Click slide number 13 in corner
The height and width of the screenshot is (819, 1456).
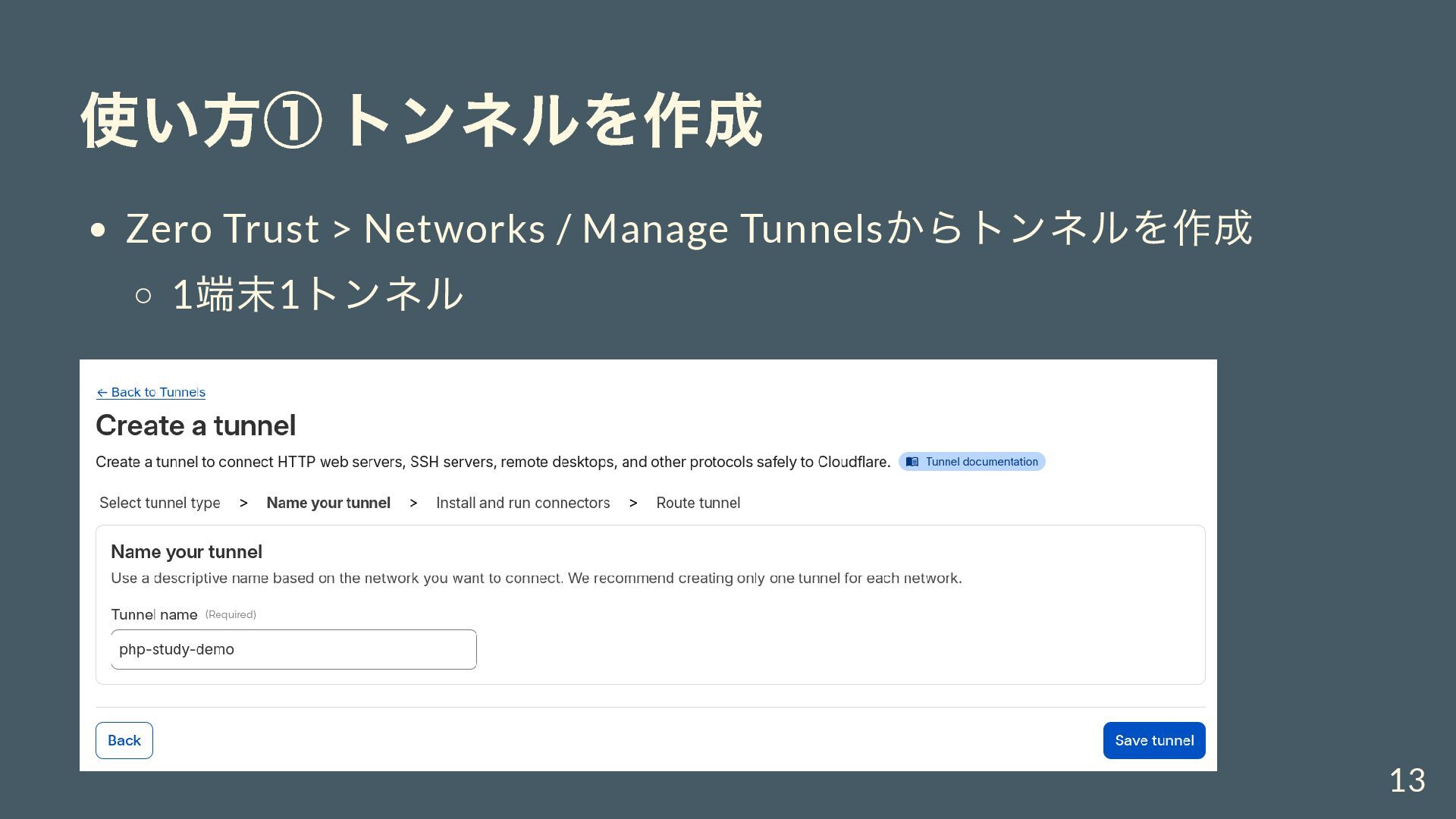[1407, 780]
